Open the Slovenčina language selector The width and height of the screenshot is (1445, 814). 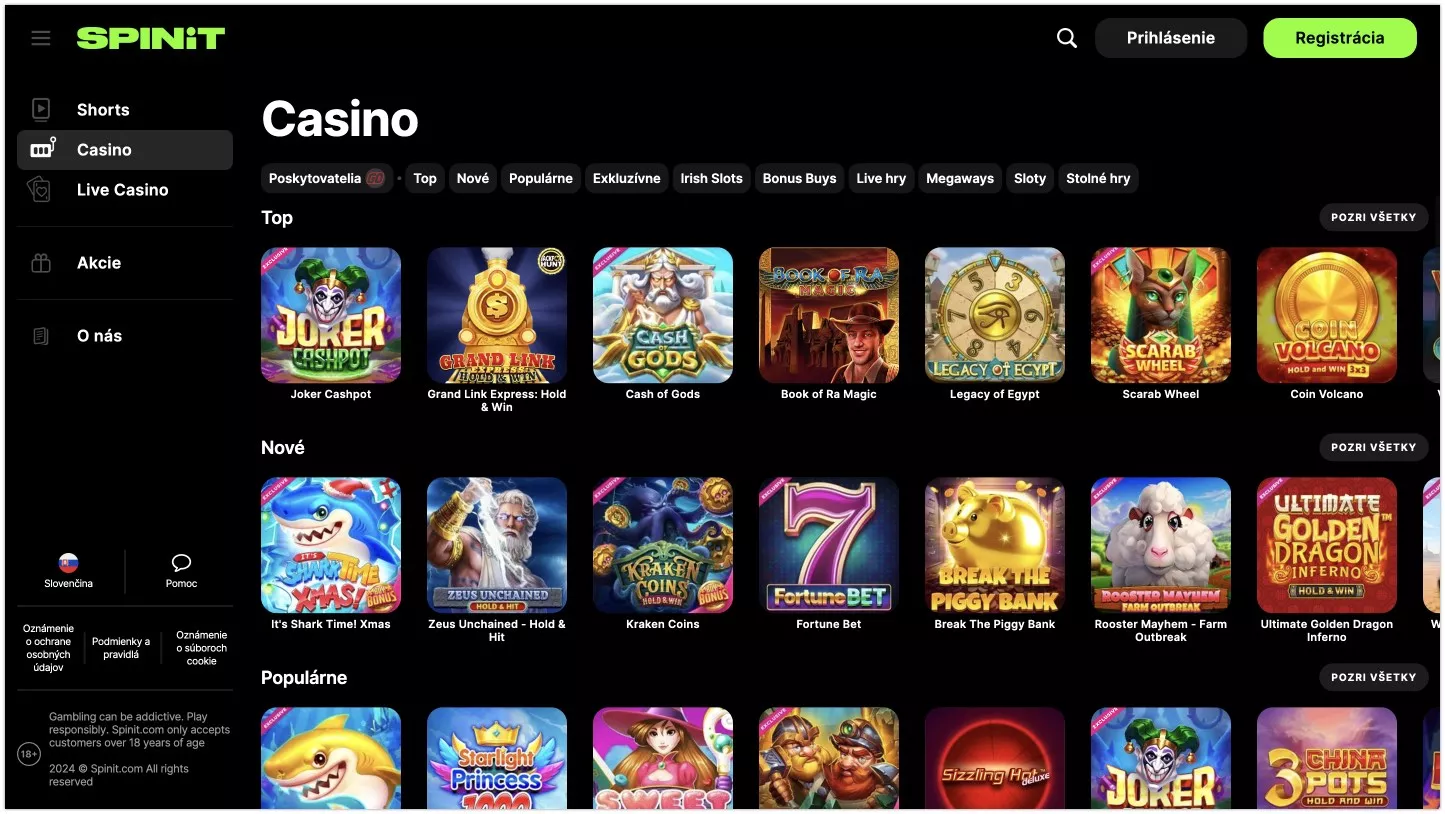(68, 571)
